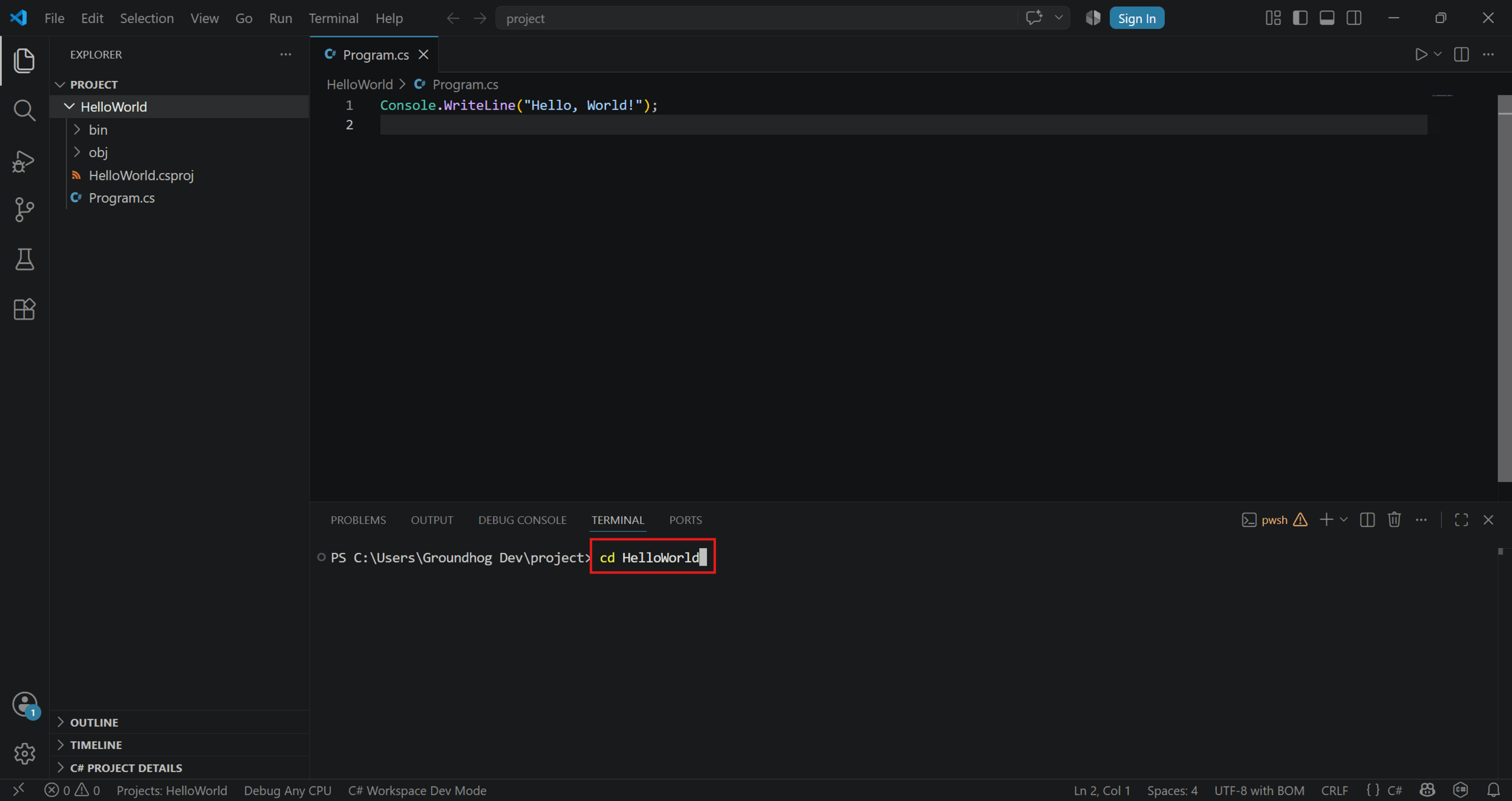Switch to the DEBUG CONSOLE tab

coord(522,520)
